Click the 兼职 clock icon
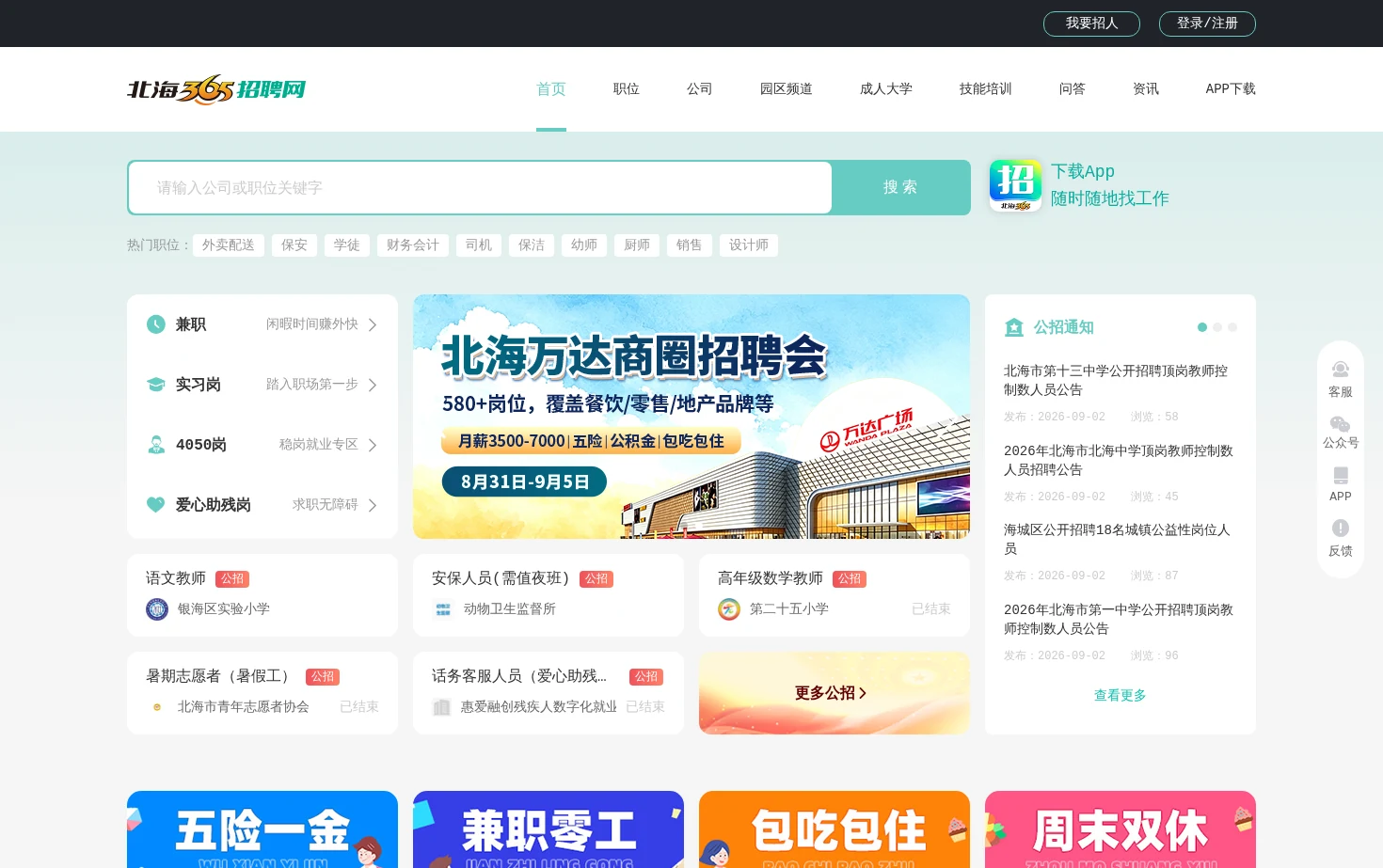The height and width of the screenshot is (868, 1383). (x=156, y=324)
